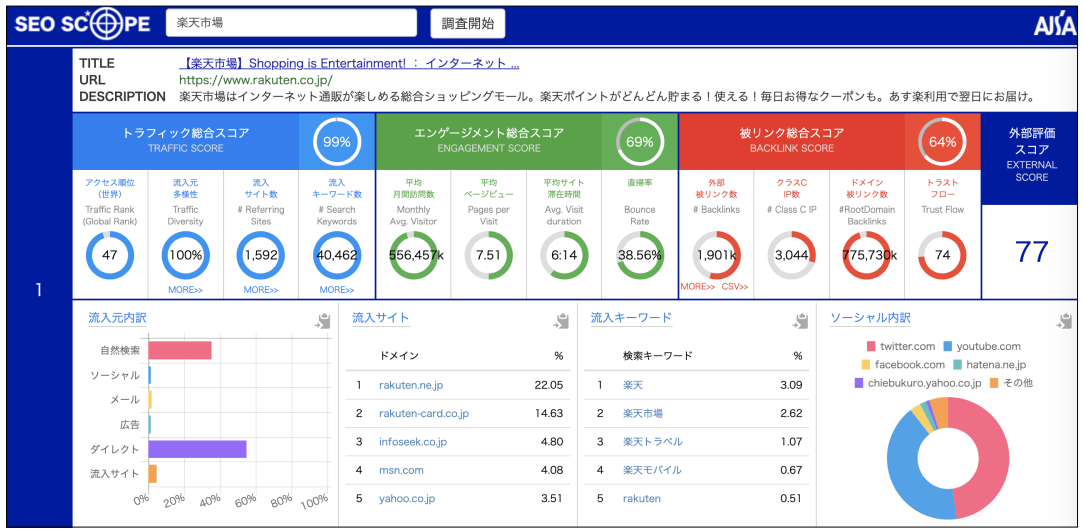Toggle the その他 legend swatch
Viewport: 1084px width, 532px height.
(994, 382)
